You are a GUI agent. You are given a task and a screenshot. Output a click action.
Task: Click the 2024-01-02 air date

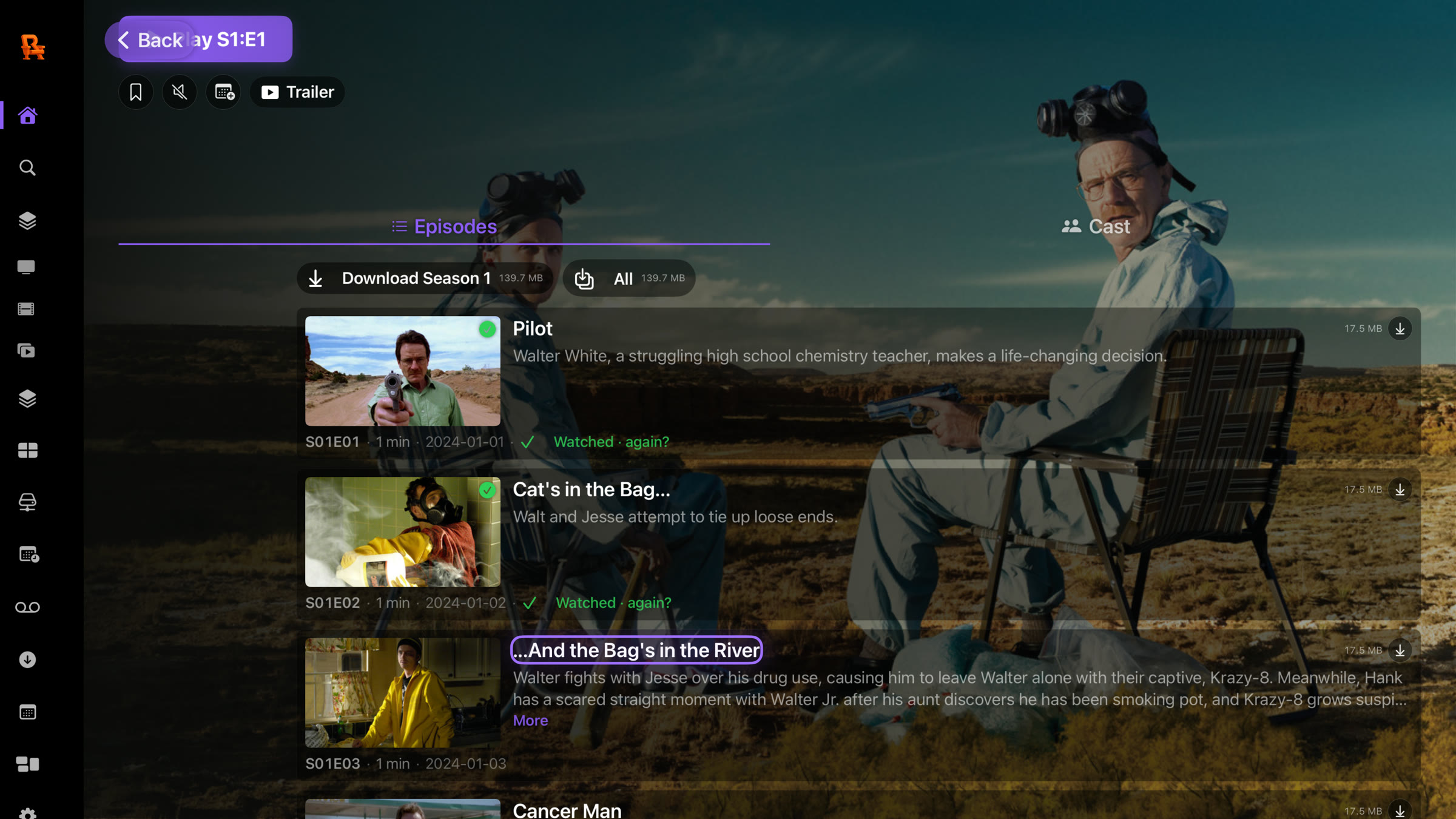(x=465, y=603)
